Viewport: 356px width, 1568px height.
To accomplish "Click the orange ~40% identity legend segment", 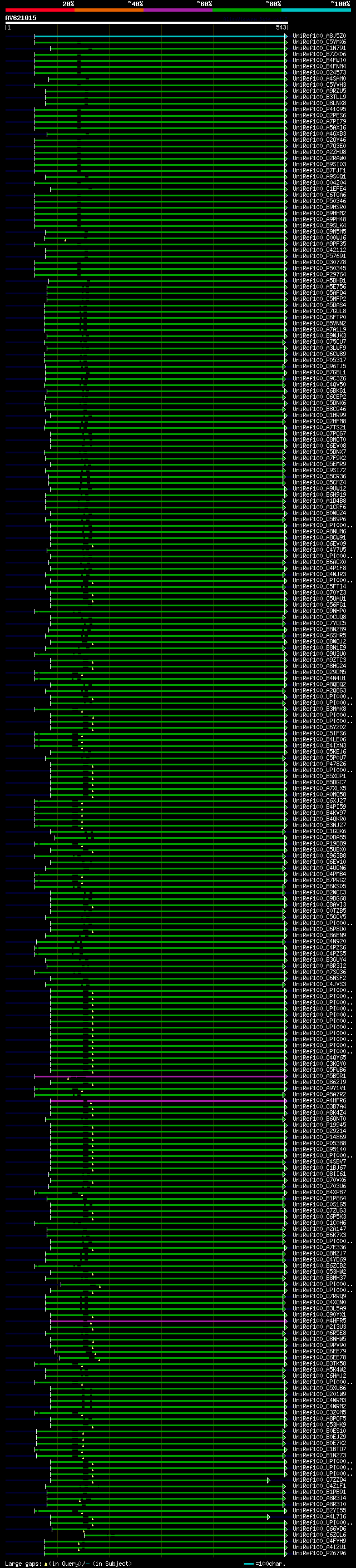I will click(x=109, y=10).
